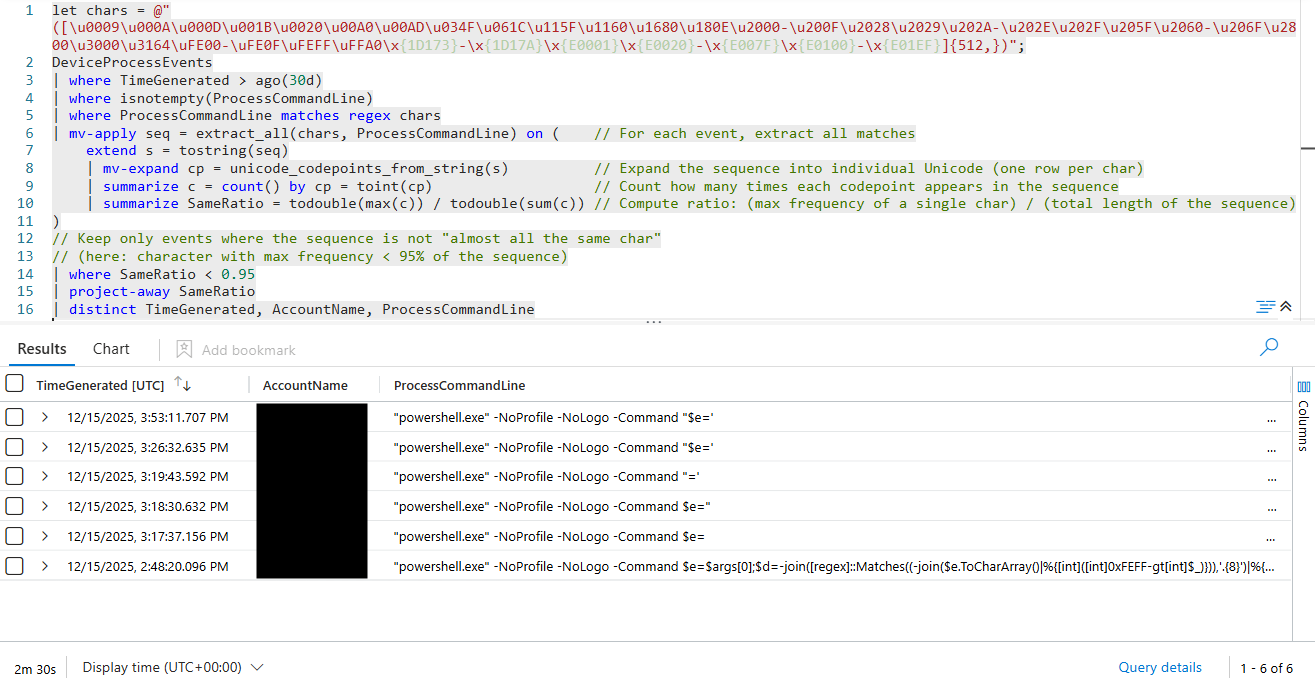Click the Add bookmark icon
Viewport: 1315px width, 682px height.
(184, 349)
